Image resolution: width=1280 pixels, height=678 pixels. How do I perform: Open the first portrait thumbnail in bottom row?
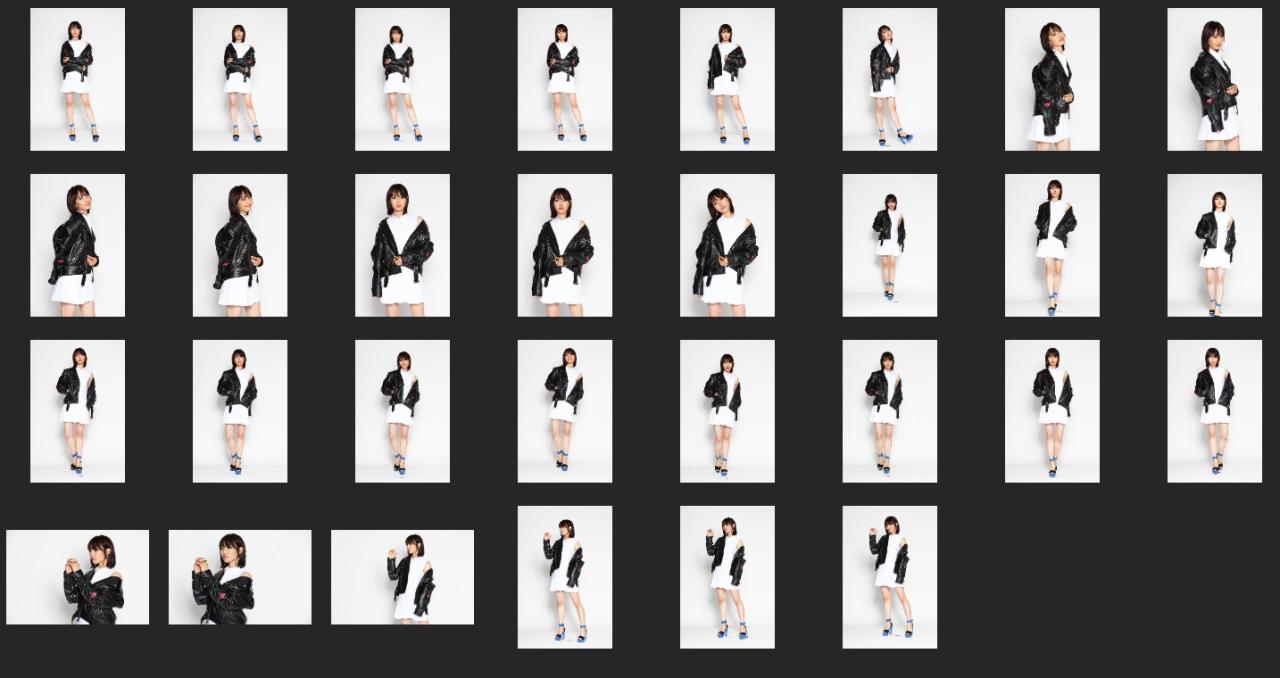pos(564,577)
